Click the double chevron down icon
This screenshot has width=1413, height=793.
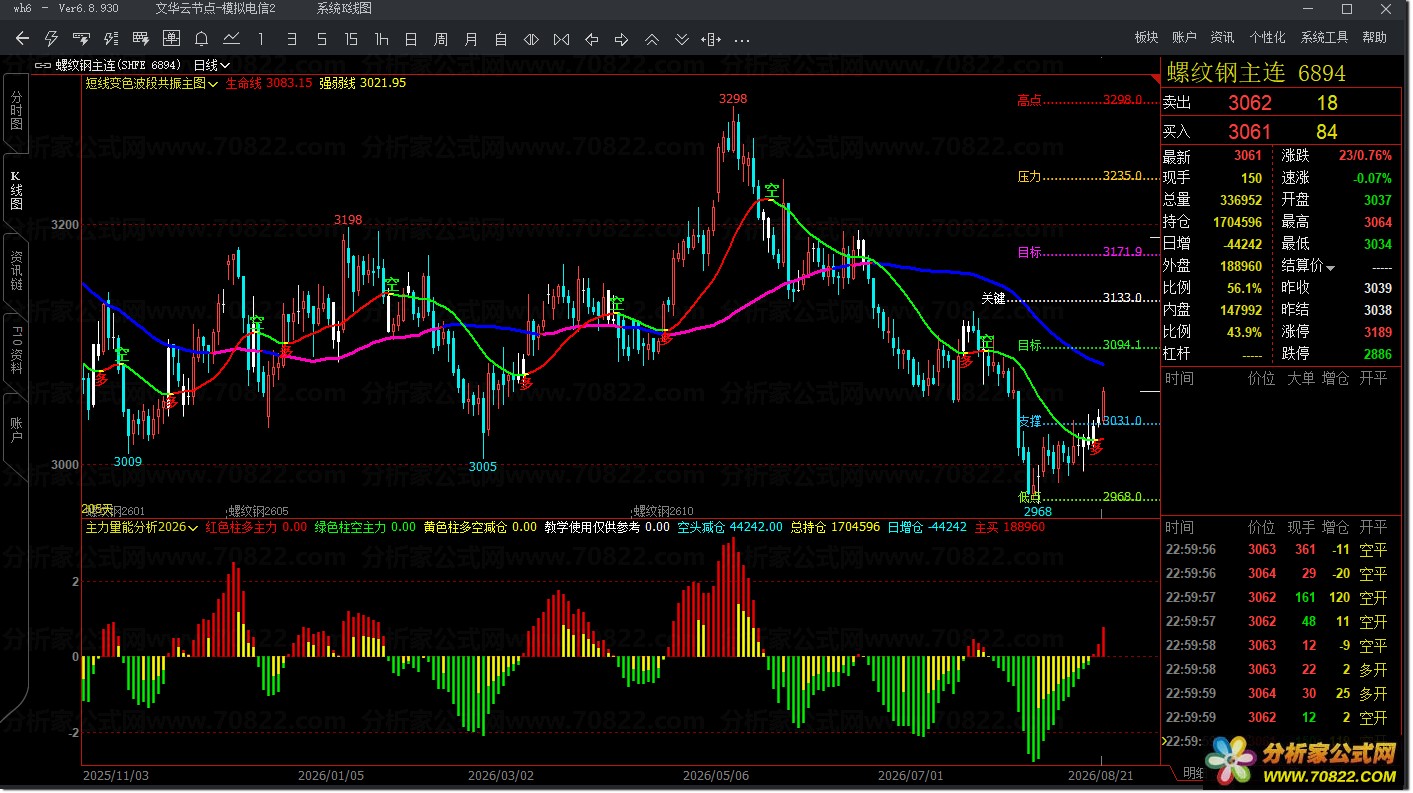pos(681,39)
